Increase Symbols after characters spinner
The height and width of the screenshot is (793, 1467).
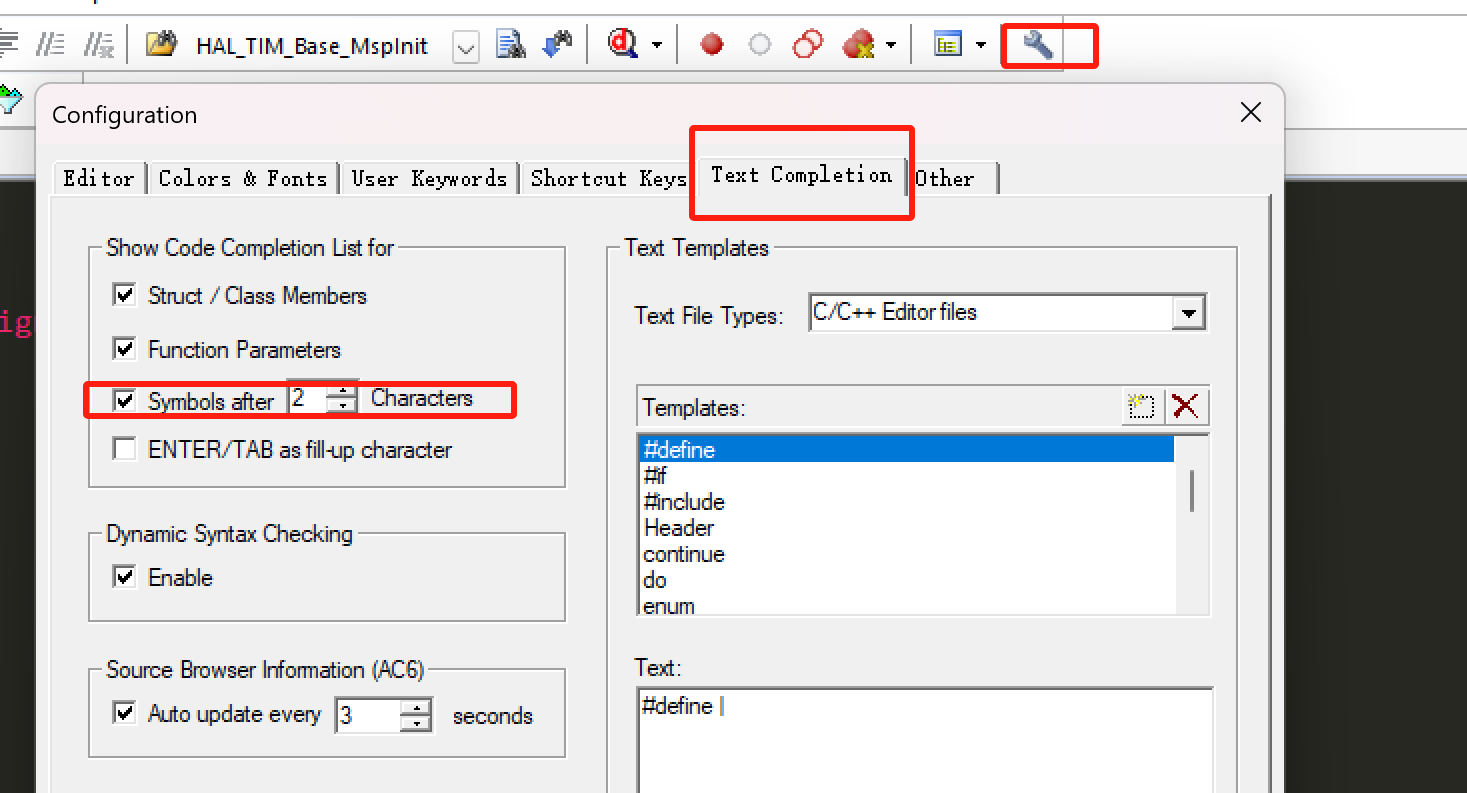[x=342, y=392]
